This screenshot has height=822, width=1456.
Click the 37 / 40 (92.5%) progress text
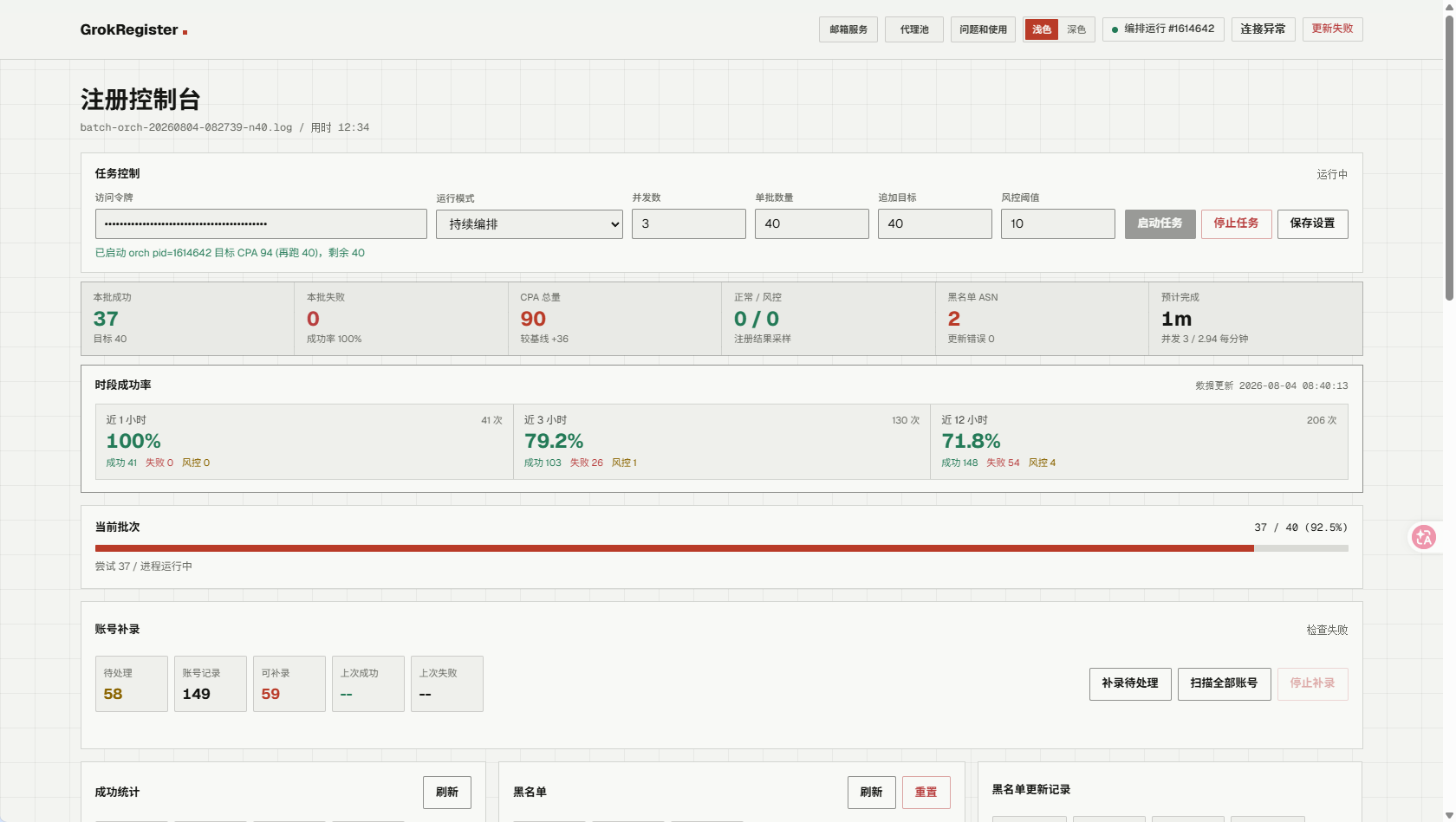(x=1301, y=528)
